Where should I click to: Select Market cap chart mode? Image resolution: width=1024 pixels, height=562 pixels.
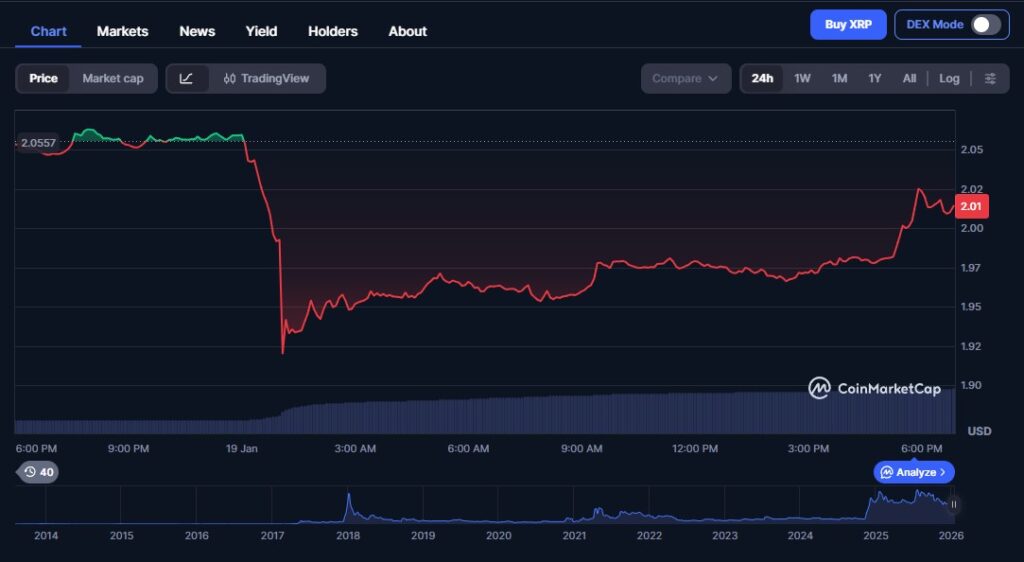[113, 78]
